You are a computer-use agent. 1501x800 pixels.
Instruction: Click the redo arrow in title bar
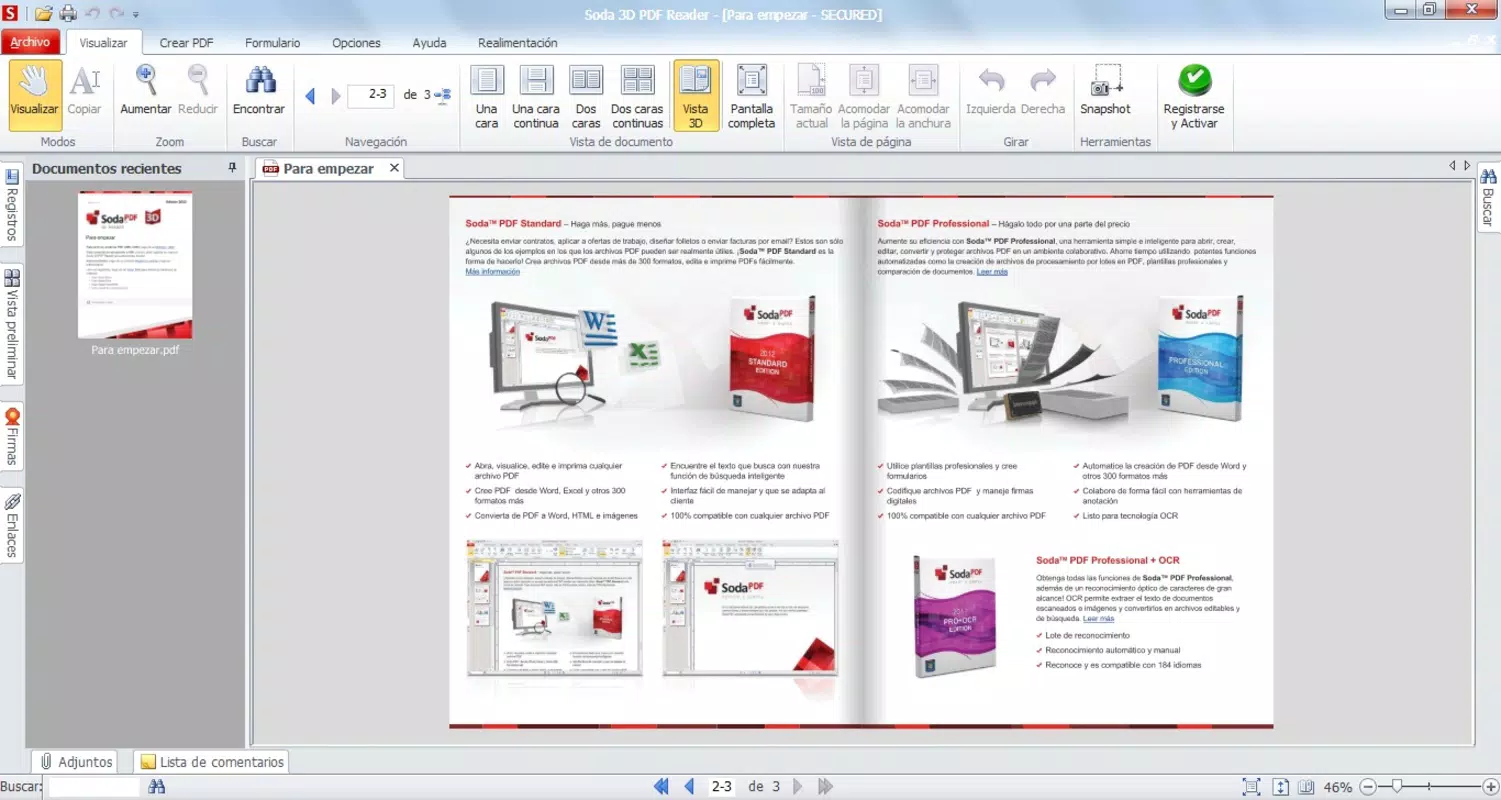coord(116,14)
